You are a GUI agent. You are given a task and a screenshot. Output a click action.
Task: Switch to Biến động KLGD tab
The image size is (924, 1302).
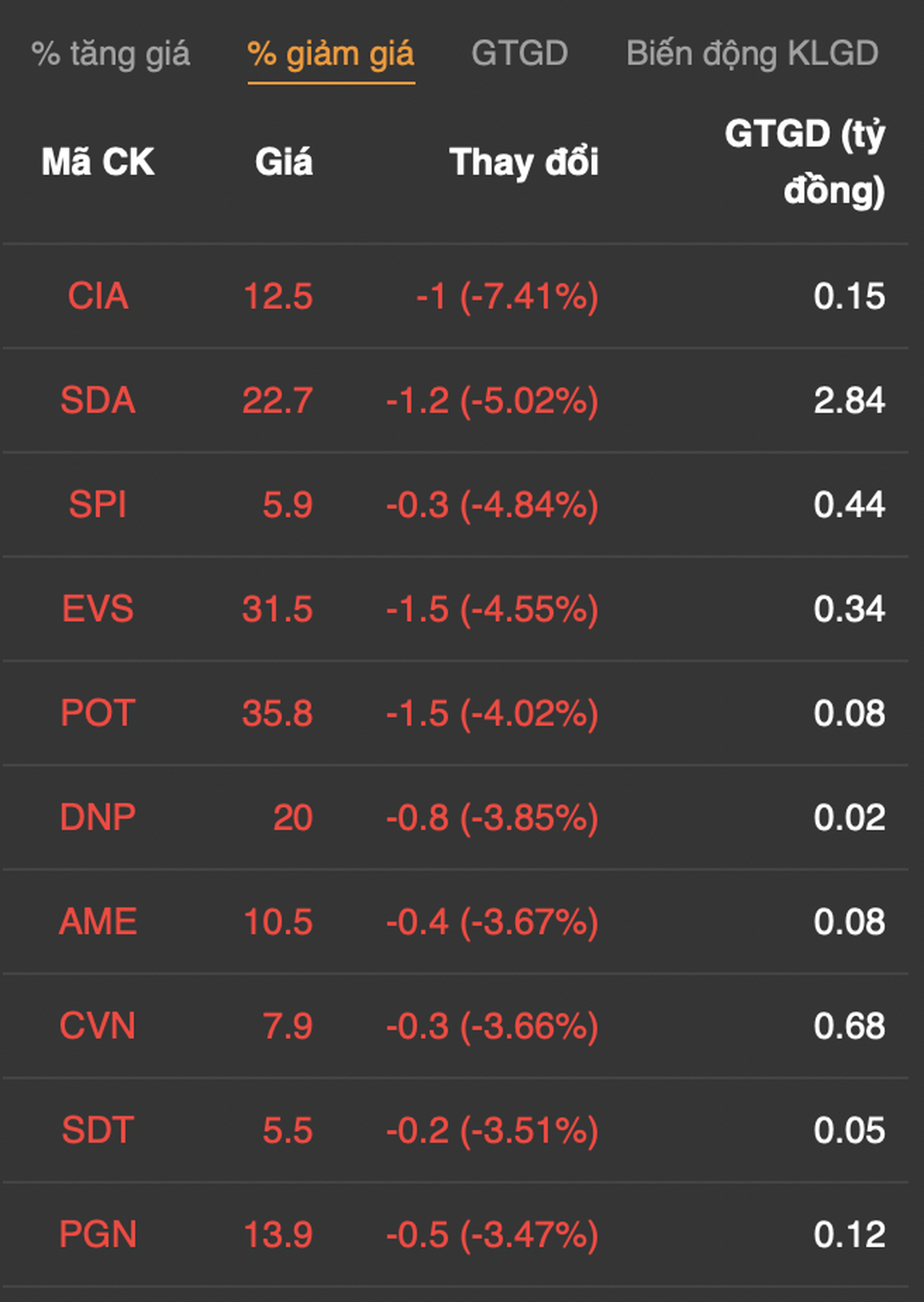[751, 54]
